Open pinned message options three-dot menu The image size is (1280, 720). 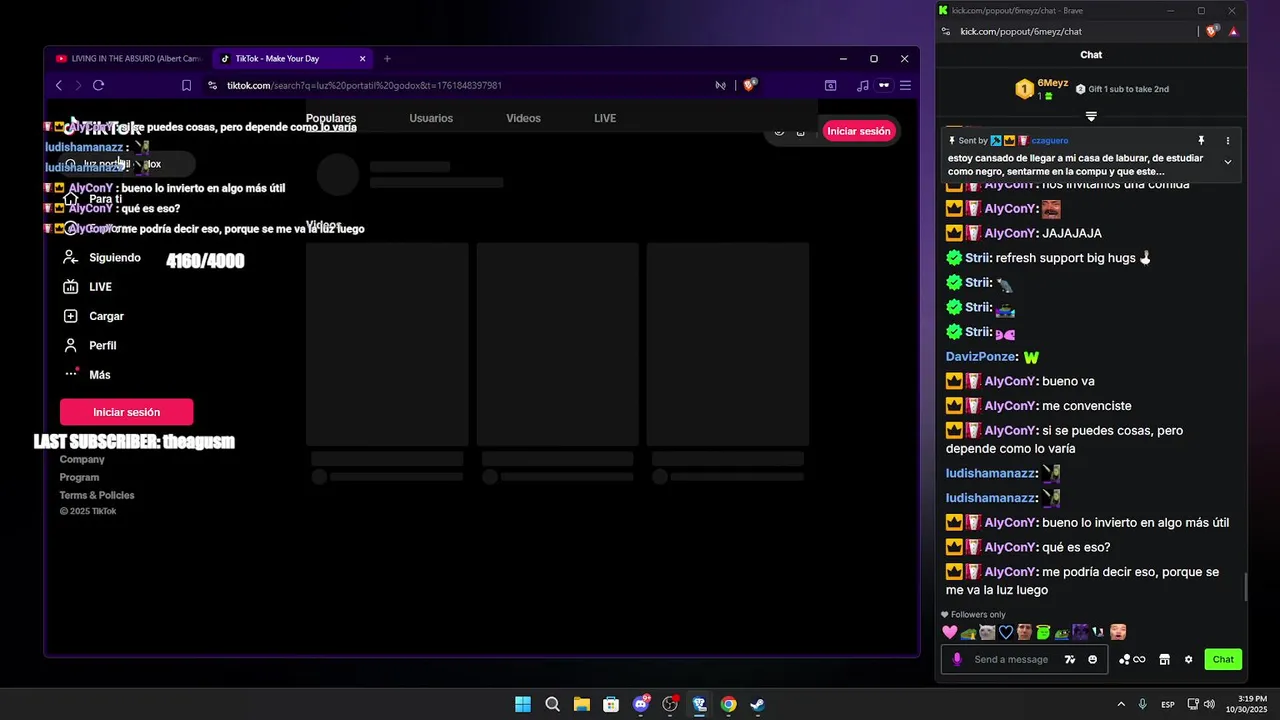1228,141
